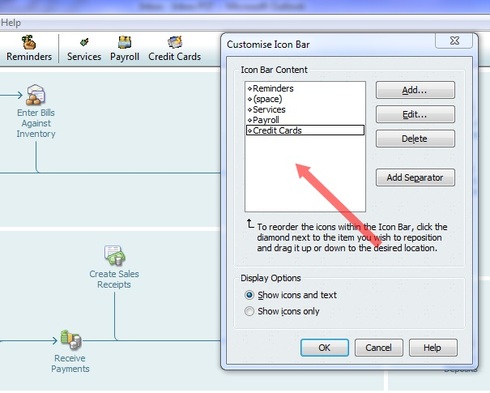Open Reminders from the icon bar
This screenshot has width=490, height=393.
[x=29, y=49]
